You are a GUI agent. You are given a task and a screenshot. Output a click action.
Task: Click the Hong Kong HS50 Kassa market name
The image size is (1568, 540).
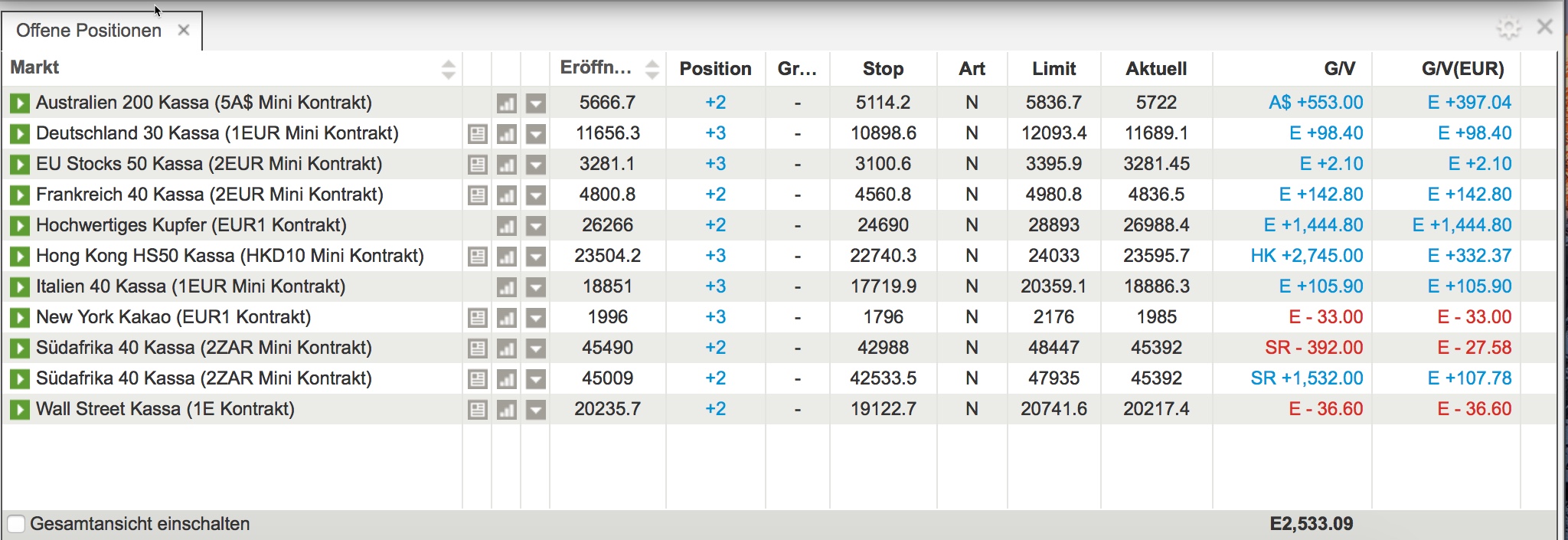pyautogui.click(x=230, y=256)
